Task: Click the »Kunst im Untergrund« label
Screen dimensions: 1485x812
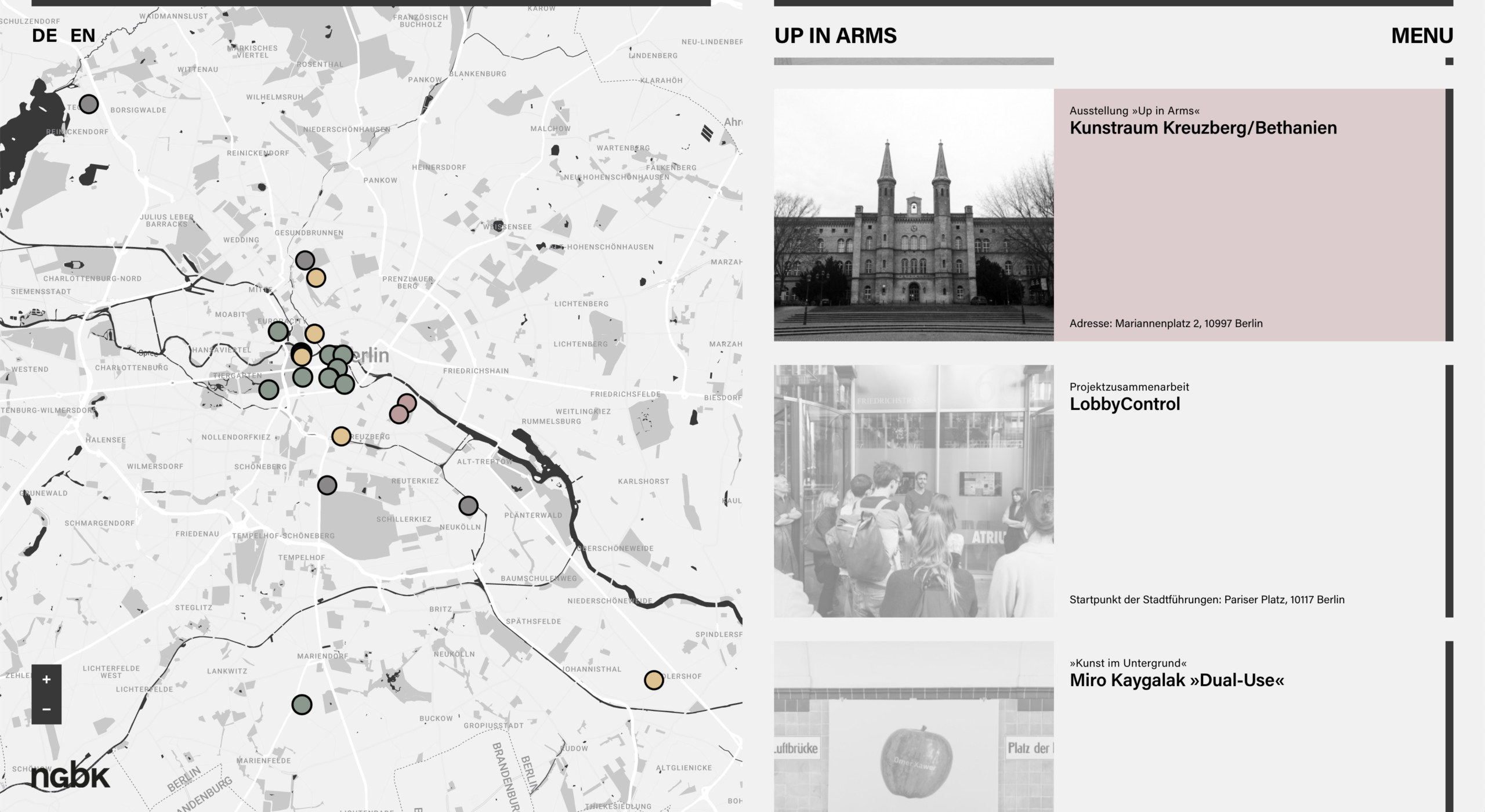Action: [x=1128, y=663]
